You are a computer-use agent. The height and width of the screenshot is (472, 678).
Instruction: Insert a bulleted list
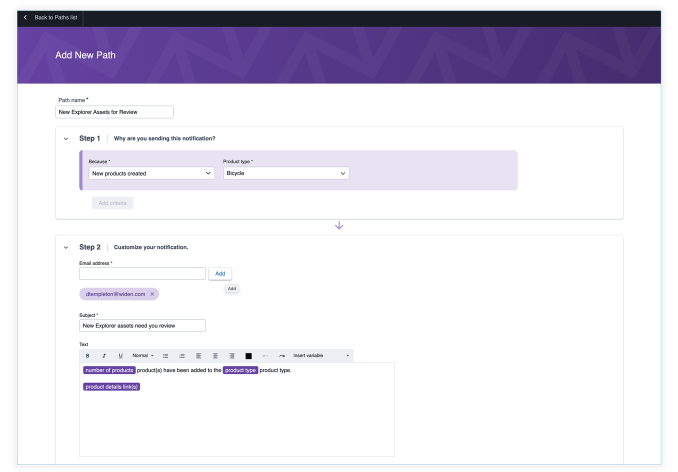tap(165, 356)
